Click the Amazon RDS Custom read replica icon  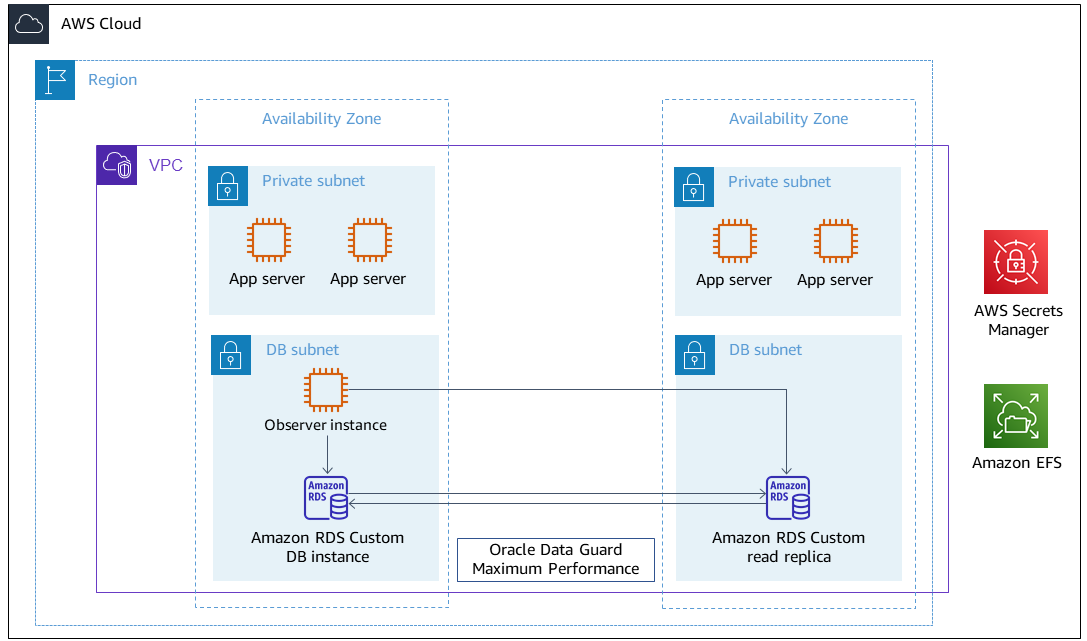point(788,496)
